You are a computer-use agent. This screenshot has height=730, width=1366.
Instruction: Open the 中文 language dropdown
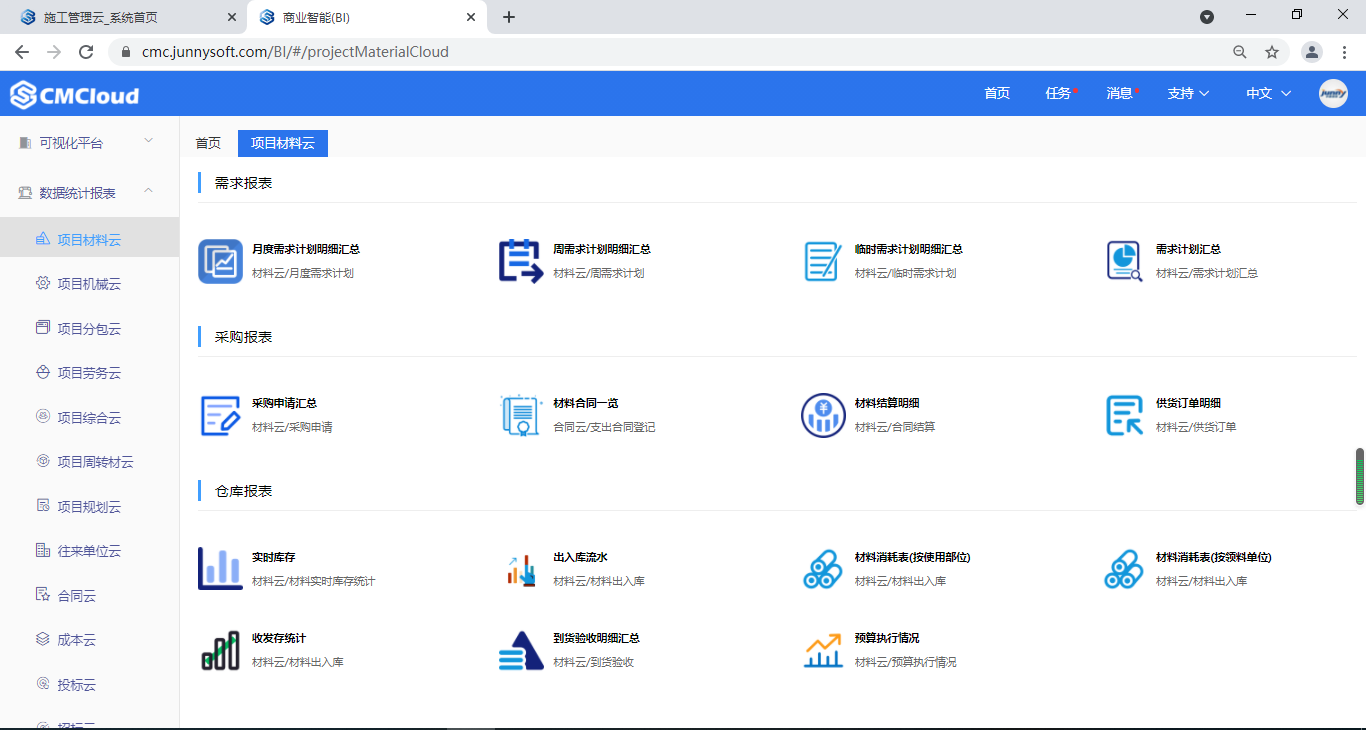click(1268, 93)
